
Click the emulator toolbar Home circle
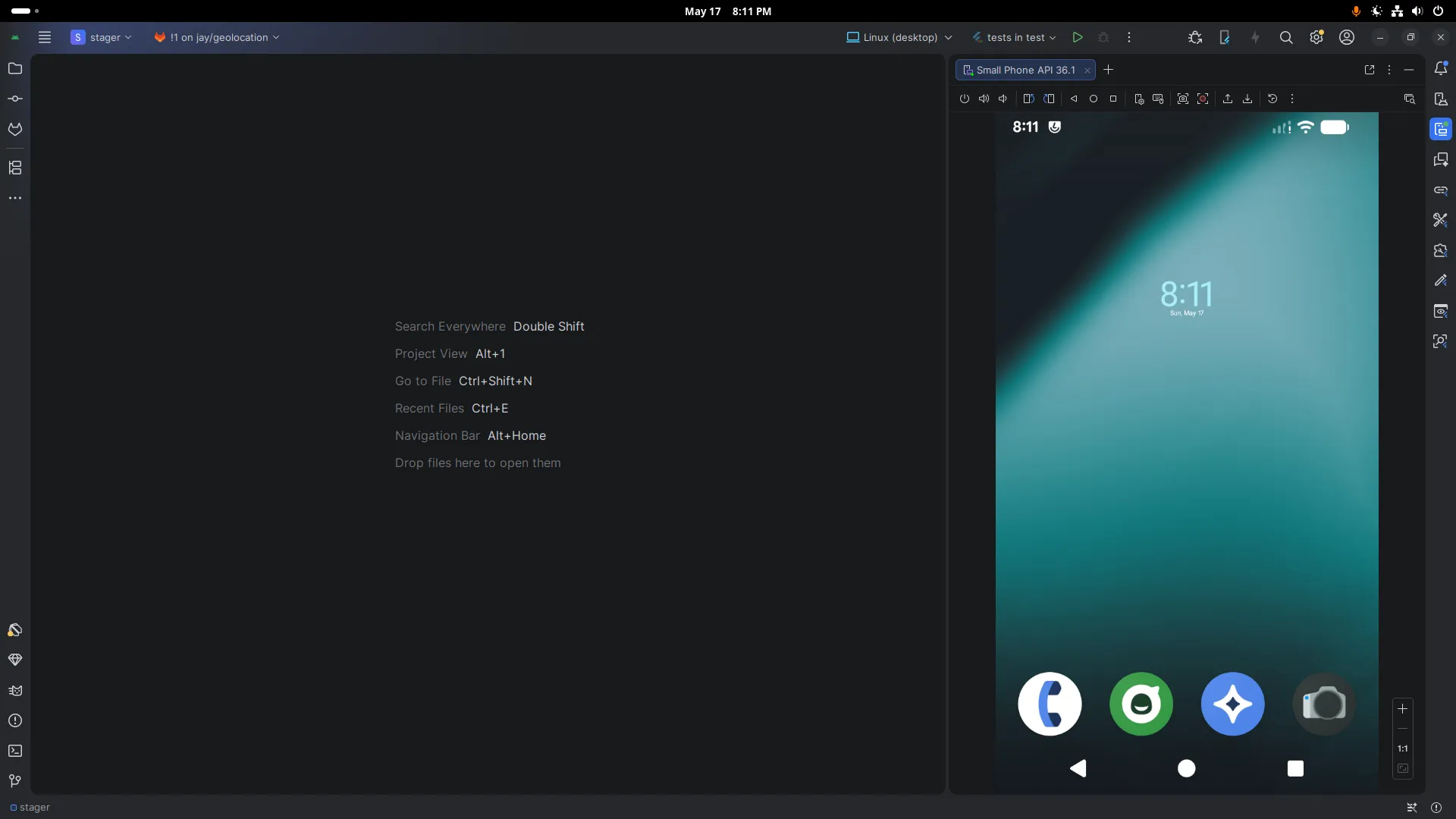tap(1094, 99)
